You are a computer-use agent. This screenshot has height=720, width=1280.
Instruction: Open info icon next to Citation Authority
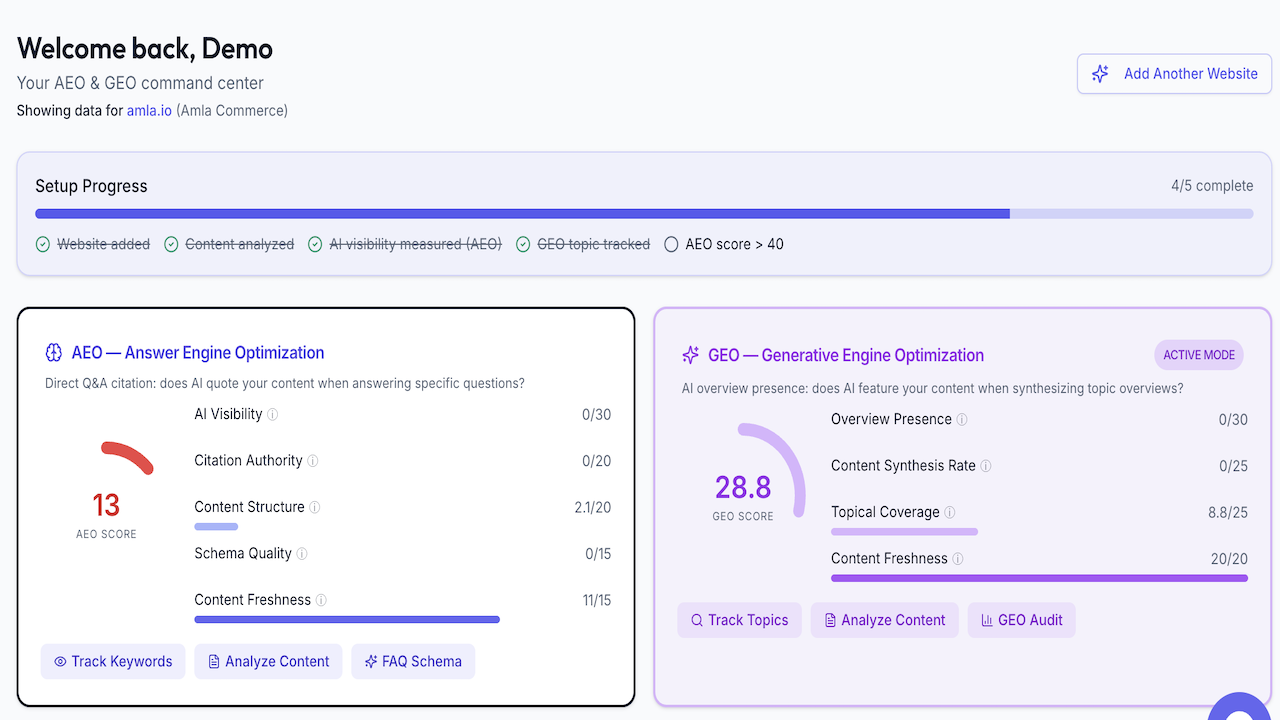(x=313, y=461)
